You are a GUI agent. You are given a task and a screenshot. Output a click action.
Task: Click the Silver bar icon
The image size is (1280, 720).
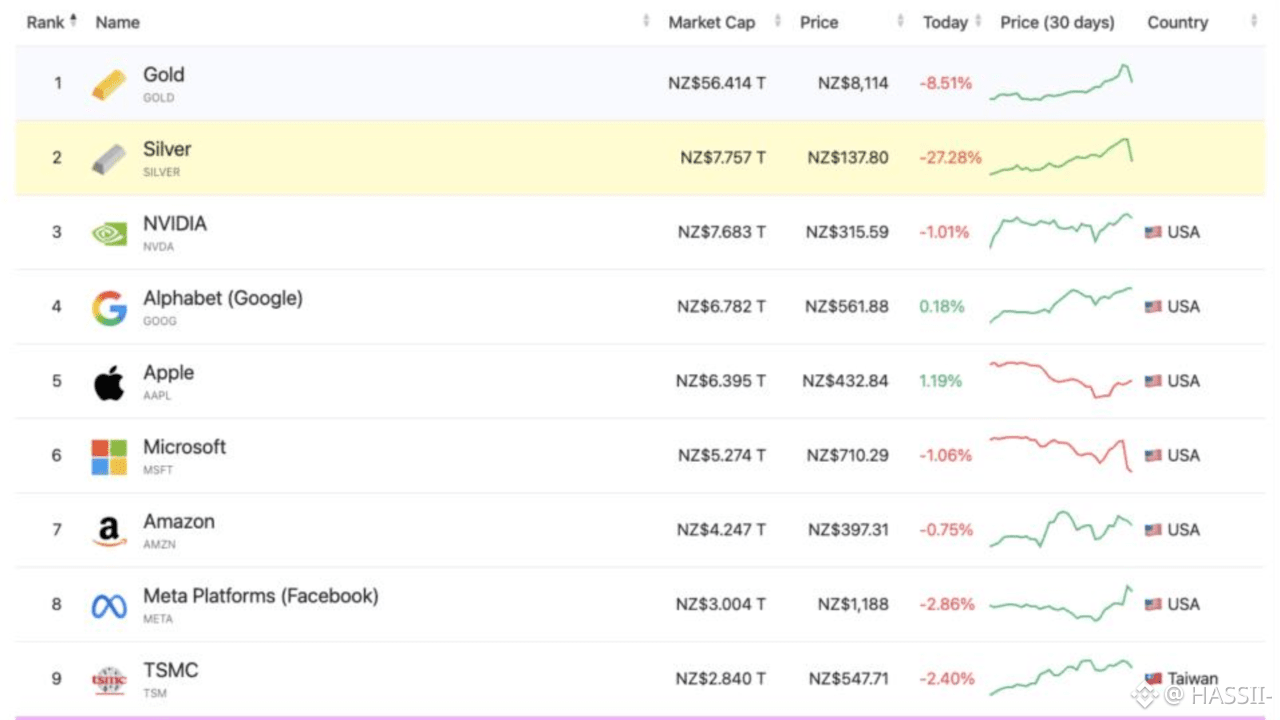coord(109,159)
